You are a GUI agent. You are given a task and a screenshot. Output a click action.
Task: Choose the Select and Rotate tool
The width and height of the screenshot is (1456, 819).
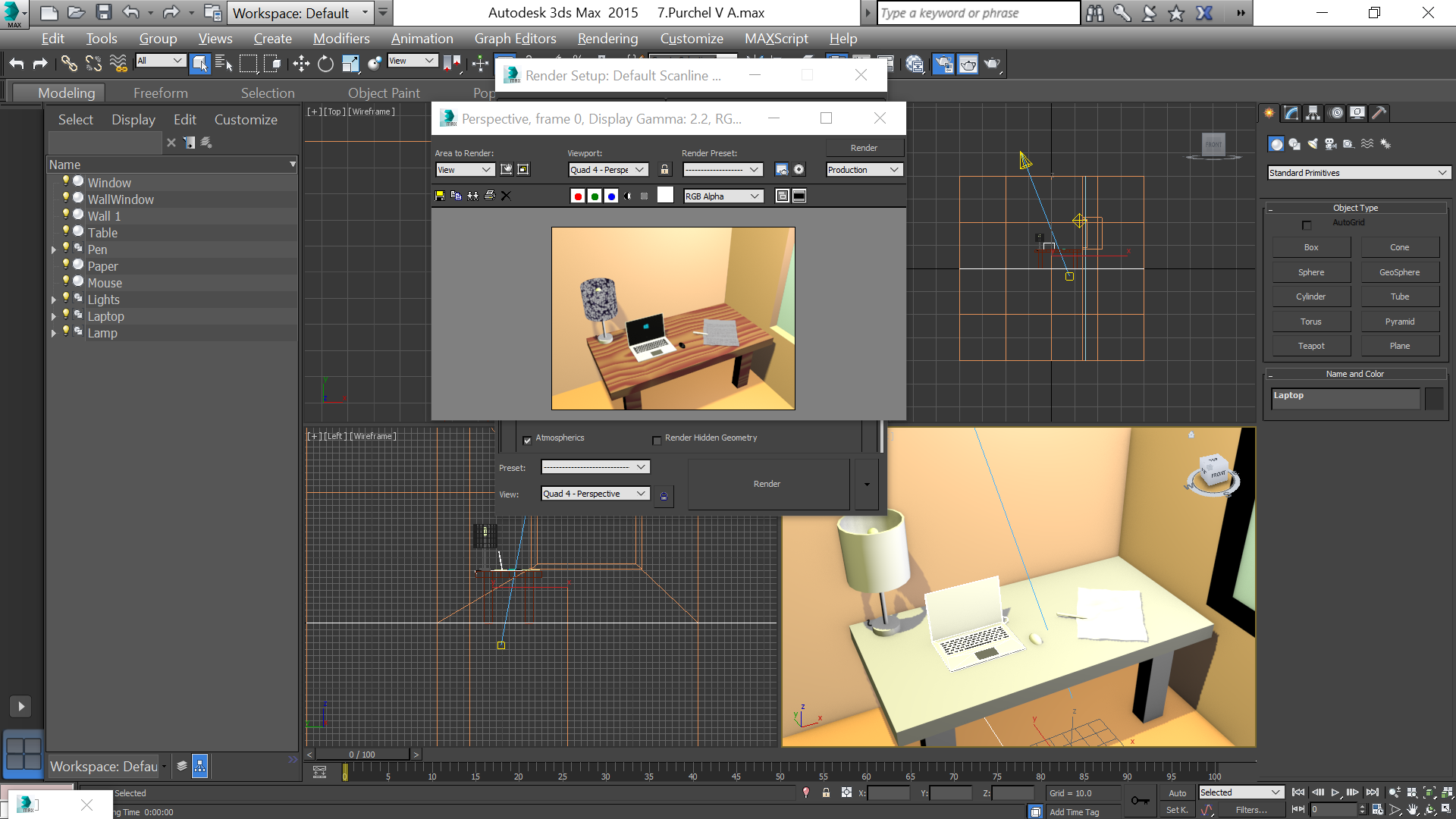[x=325, y=64]
